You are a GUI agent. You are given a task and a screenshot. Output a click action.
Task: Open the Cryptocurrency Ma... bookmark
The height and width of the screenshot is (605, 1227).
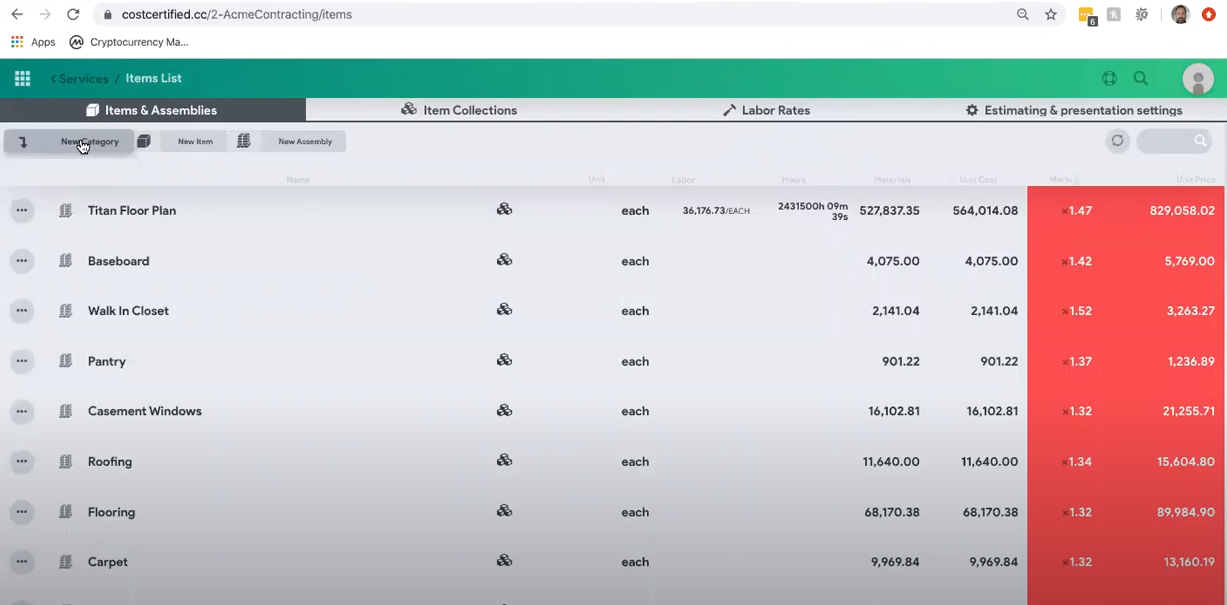[129, 42]
